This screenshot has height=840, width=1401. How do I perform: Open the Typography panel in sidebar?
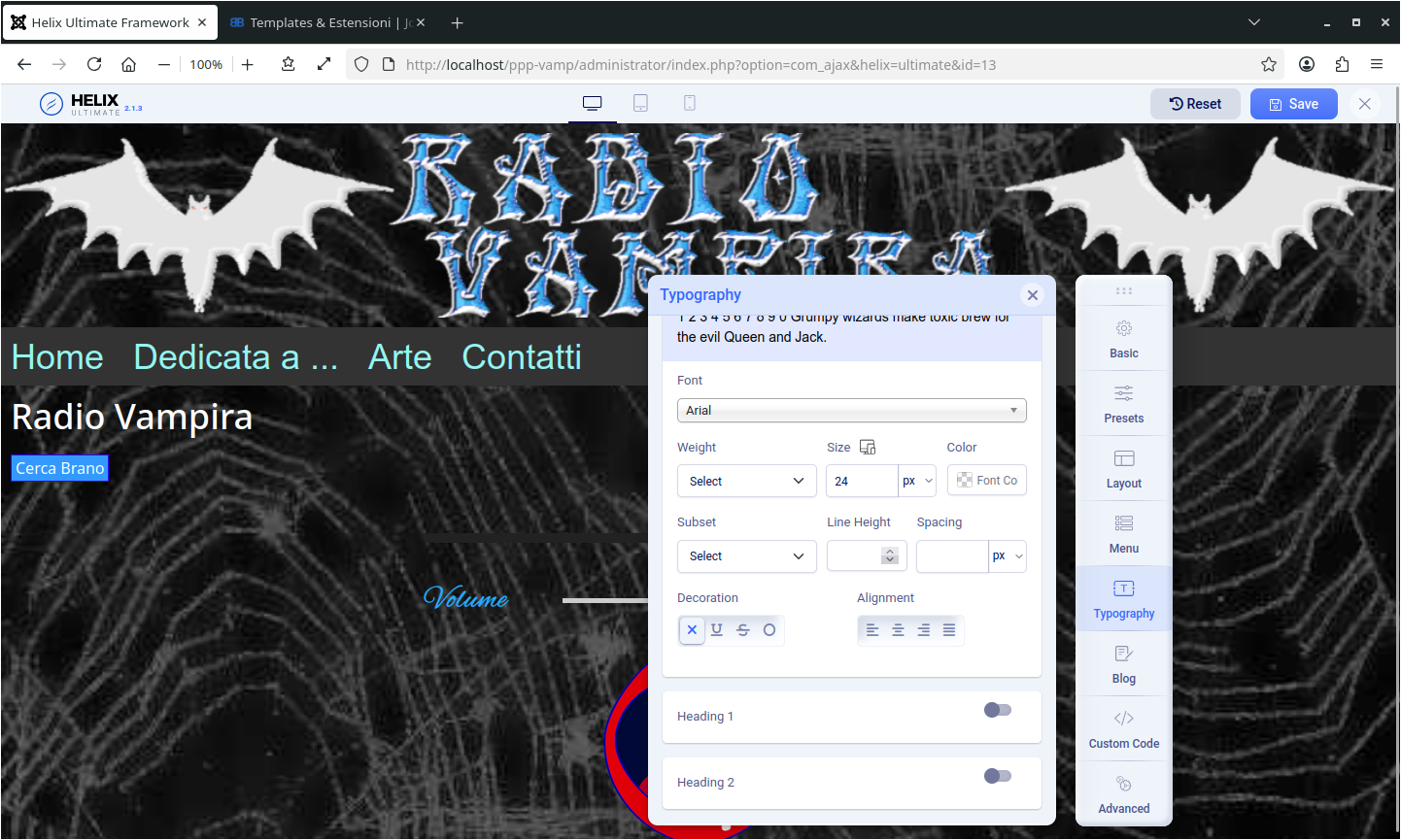[x=1124, y=599]
